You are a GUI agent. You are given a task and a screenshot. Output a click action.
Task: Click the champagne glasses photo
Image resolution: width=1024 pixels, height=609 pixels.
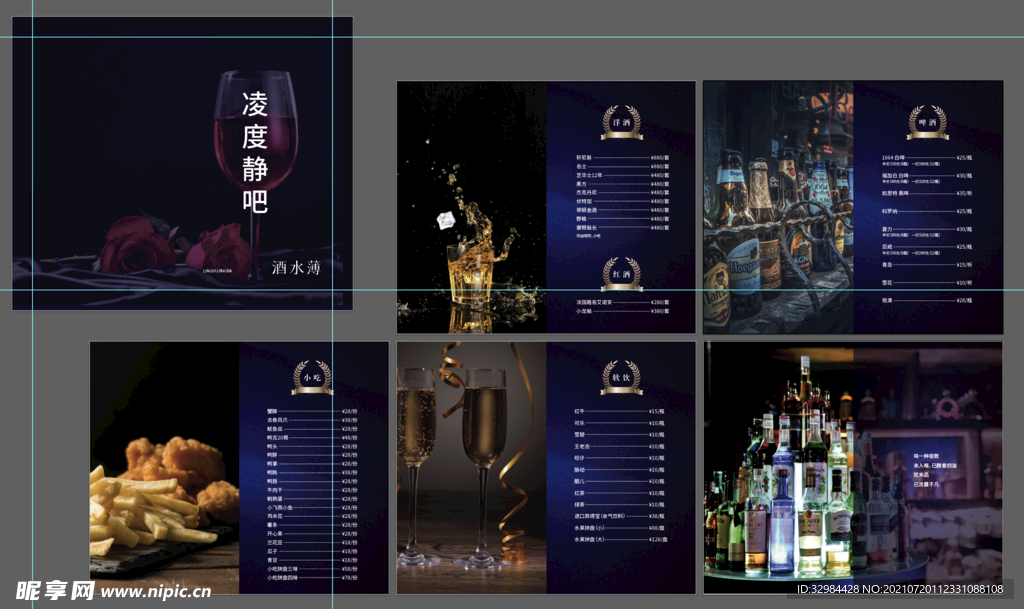tap(471, 468)
